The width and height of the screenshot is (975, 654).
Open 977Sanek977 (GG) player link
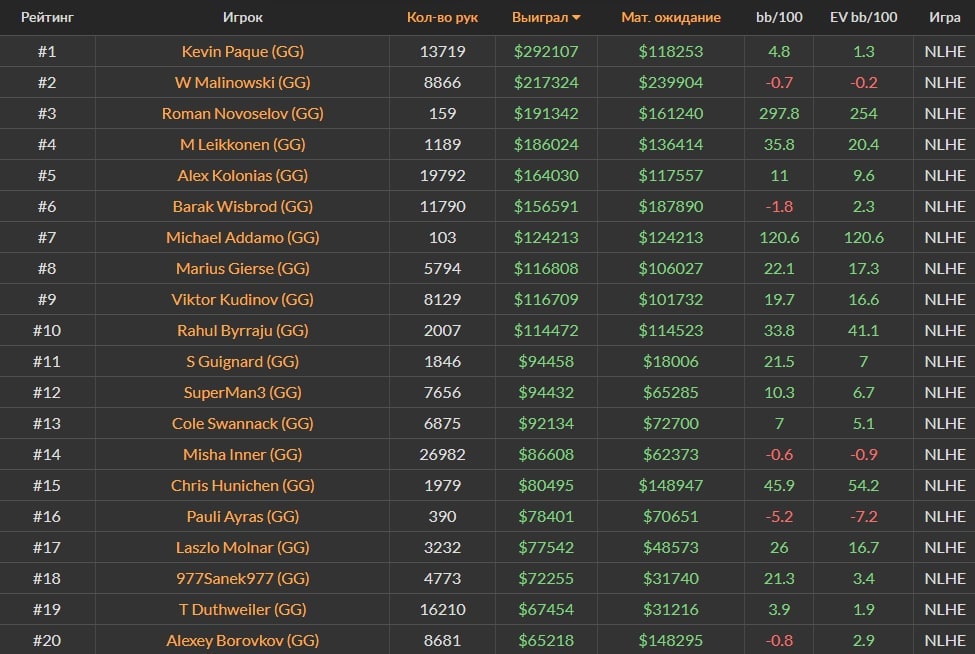tap(243, 578)
